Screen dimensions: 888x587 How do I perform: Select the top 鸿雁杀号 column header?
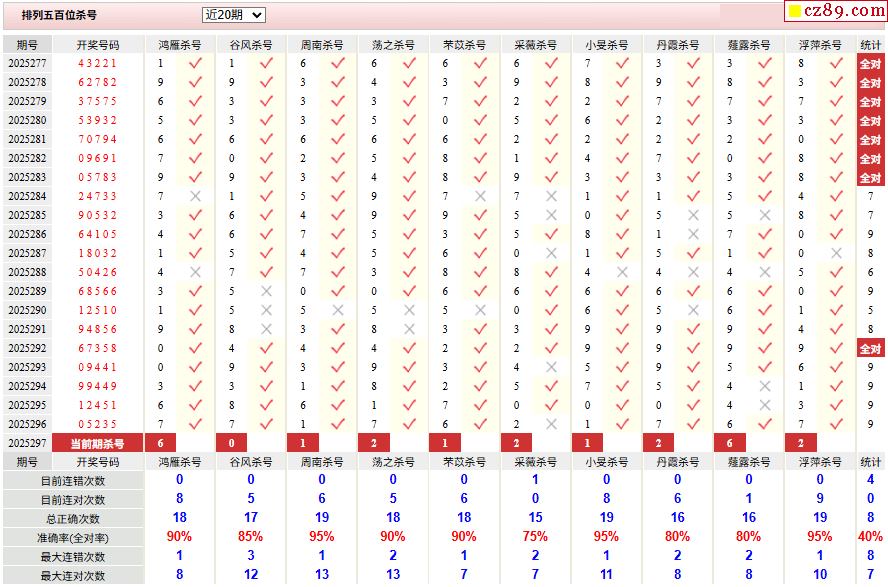coord(180,45)
